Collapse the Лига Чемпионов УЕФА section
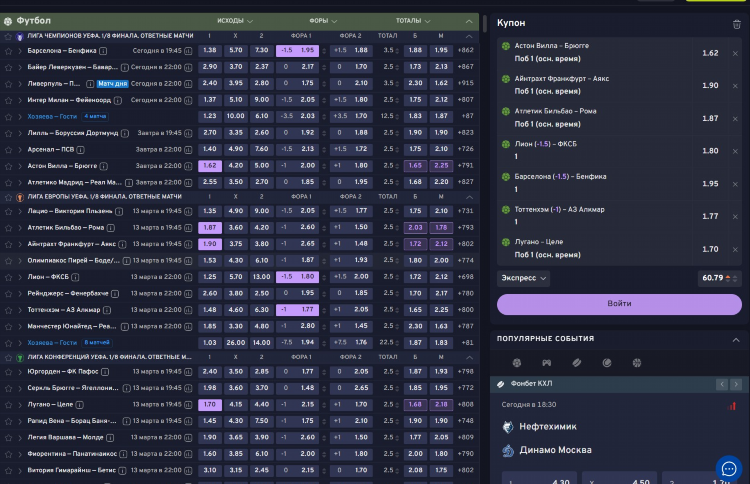Viewport: 750px width, 484px height. pos(469,36)
